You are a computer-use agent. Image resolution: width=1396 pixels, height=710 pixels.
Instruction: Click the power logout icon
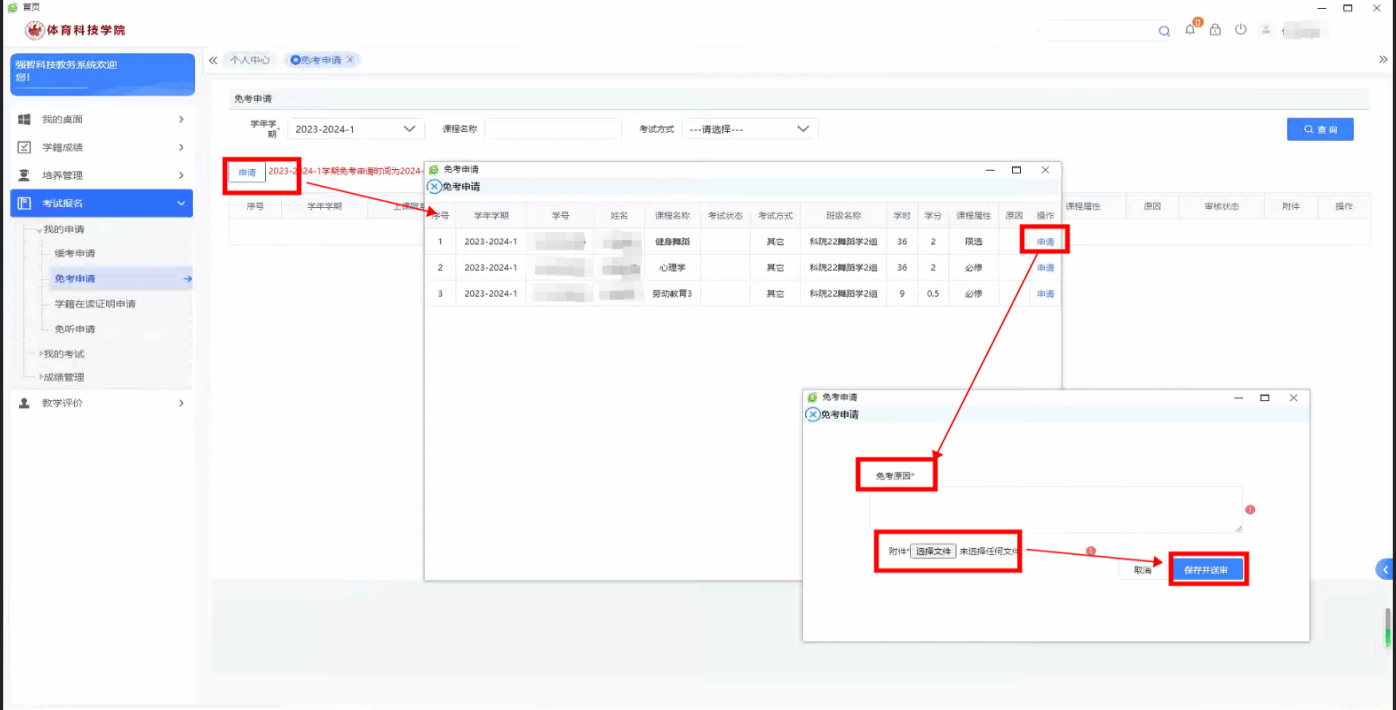pyautogui.click(x=1241, y=30)
